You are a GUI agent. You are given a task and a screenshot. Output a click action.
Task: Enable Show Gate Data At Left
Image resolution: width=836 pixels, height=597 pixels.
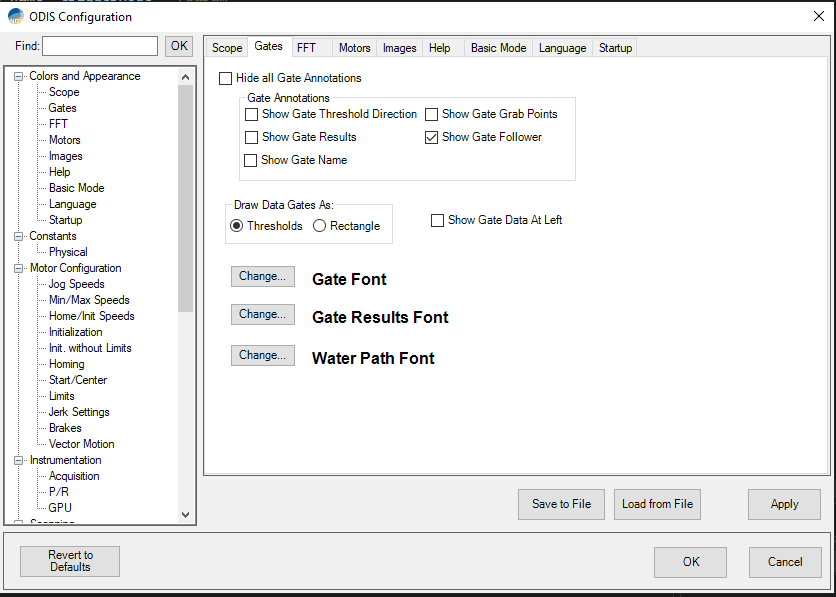pos(438,220)
